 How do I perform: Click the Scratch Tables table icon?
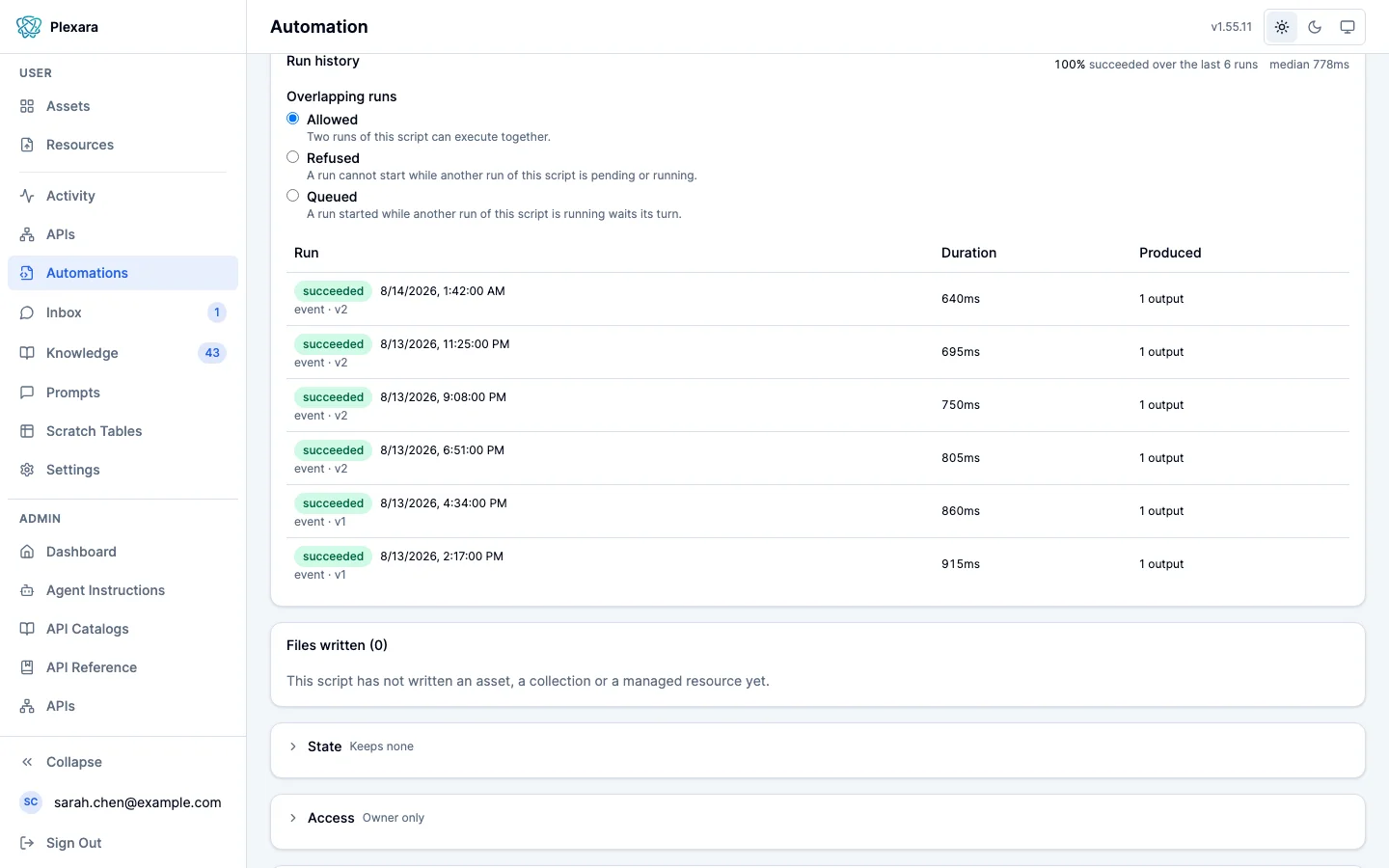[x=27, y=431]
